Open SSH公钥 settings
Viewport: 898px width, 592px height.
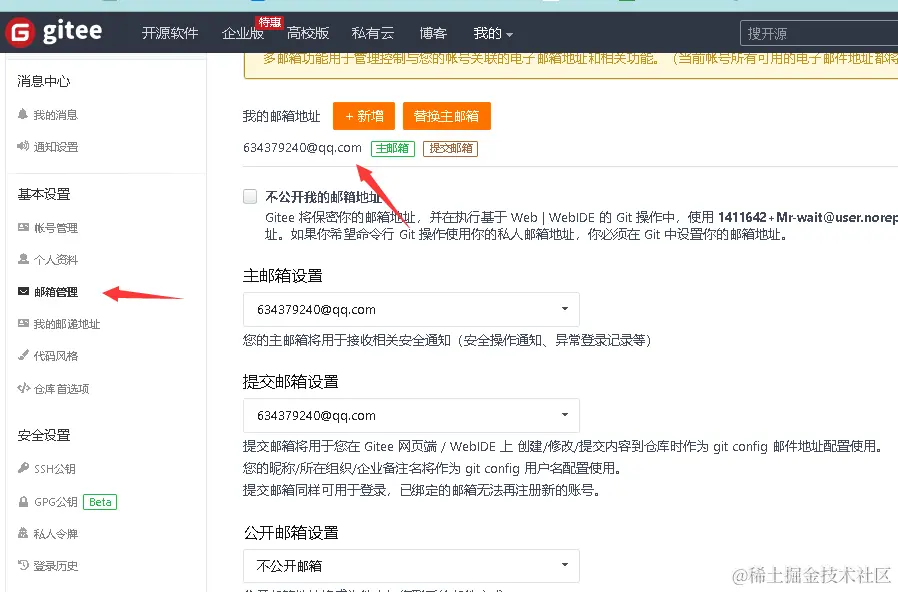click(x=54, y=469)
